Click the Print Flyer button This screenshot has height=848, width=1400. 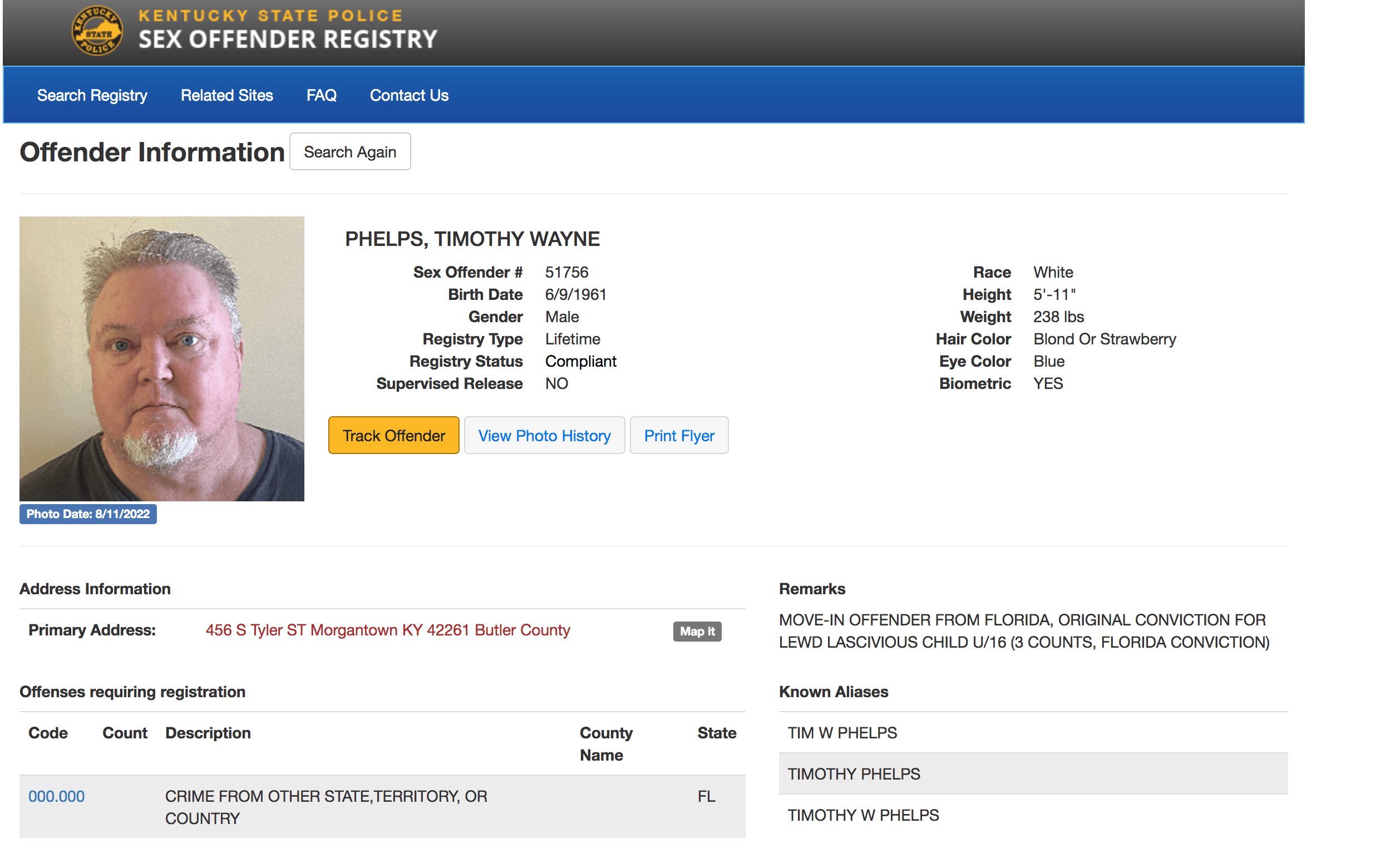click(678, 436)
